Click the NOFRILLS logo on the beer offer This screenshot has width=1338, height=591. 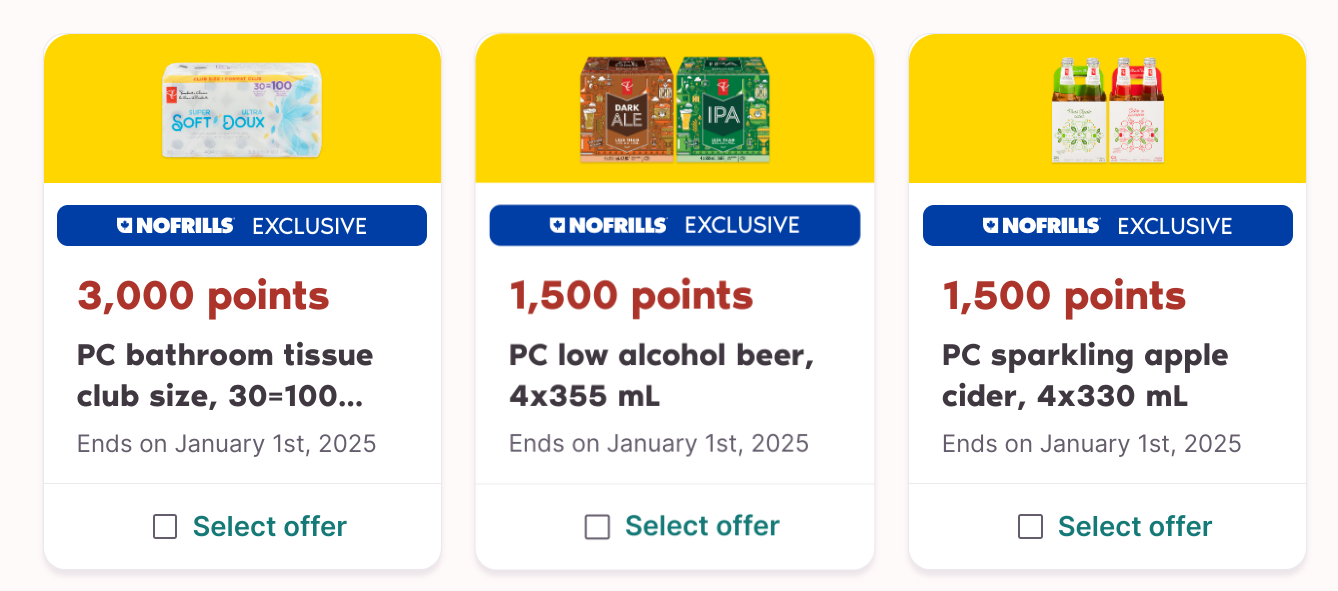coord(612,225)
